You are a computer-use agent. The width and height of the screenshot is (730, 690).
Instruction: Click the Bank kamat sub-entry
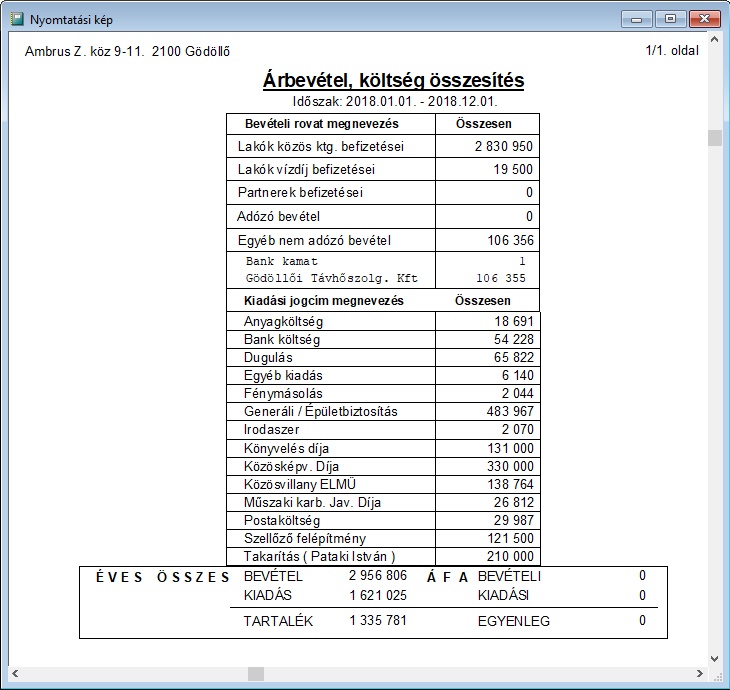pos(282,261)
